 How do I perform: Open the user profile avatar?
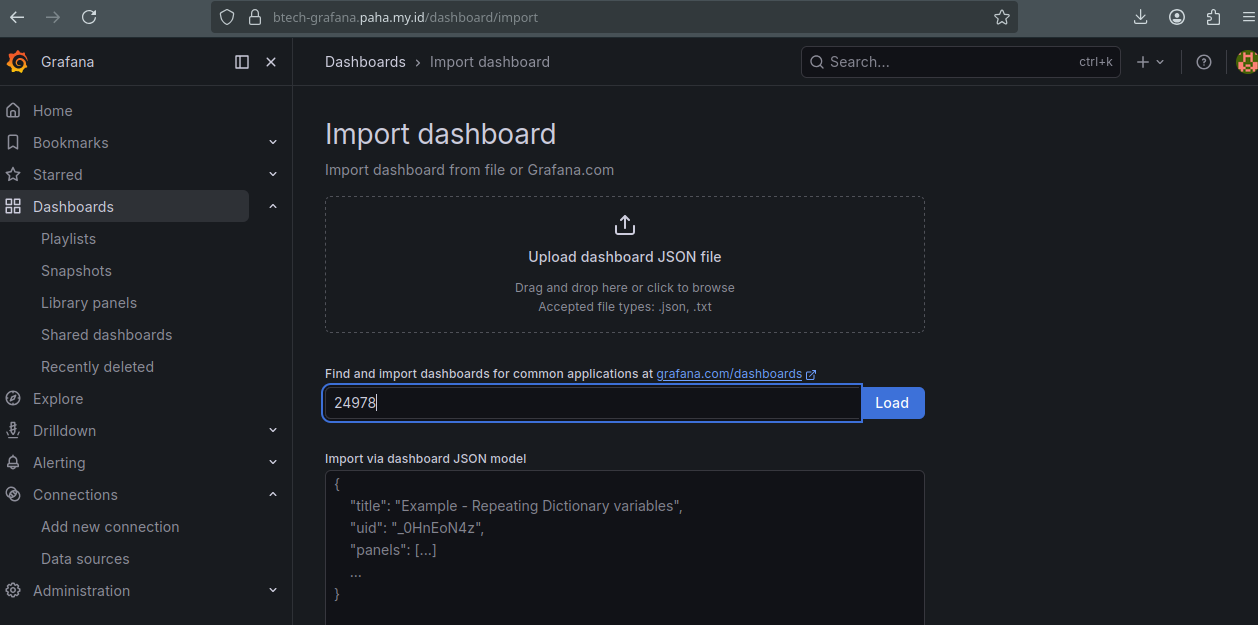[x=1246, y=62]
